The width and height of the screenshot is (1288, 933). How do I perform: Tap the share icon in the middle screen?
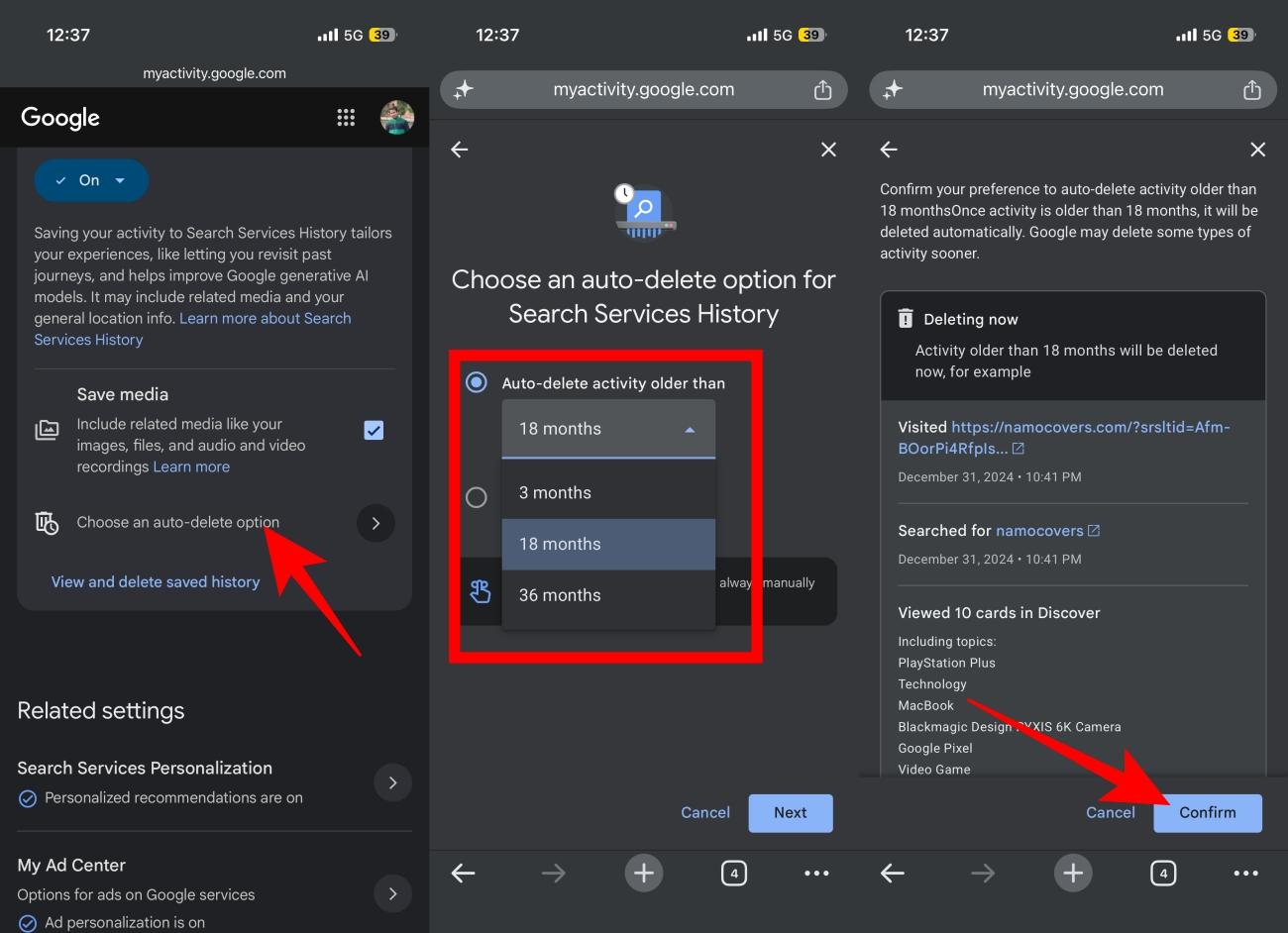point(822,90)
